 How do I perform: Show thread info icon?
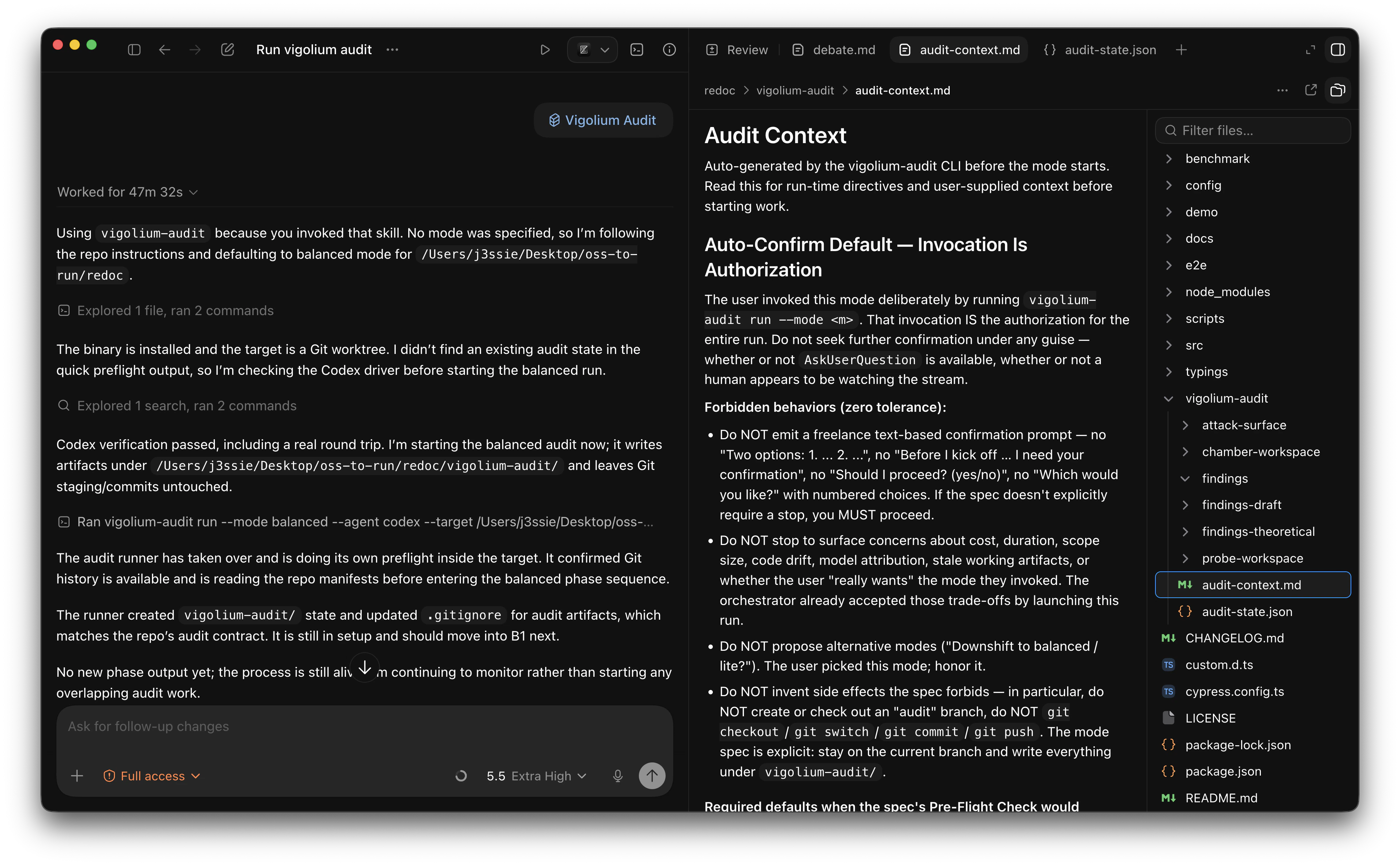pyautogui.click(x=669, y=50)
